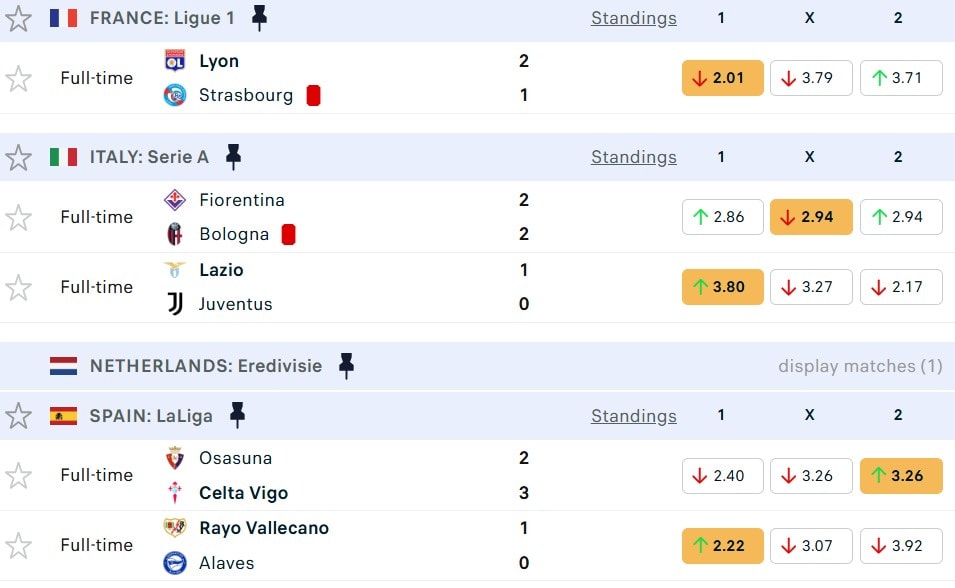Click the Fiorentina club crest
The width and height of the screenshot is (955, 588).
tap(175, 200)
